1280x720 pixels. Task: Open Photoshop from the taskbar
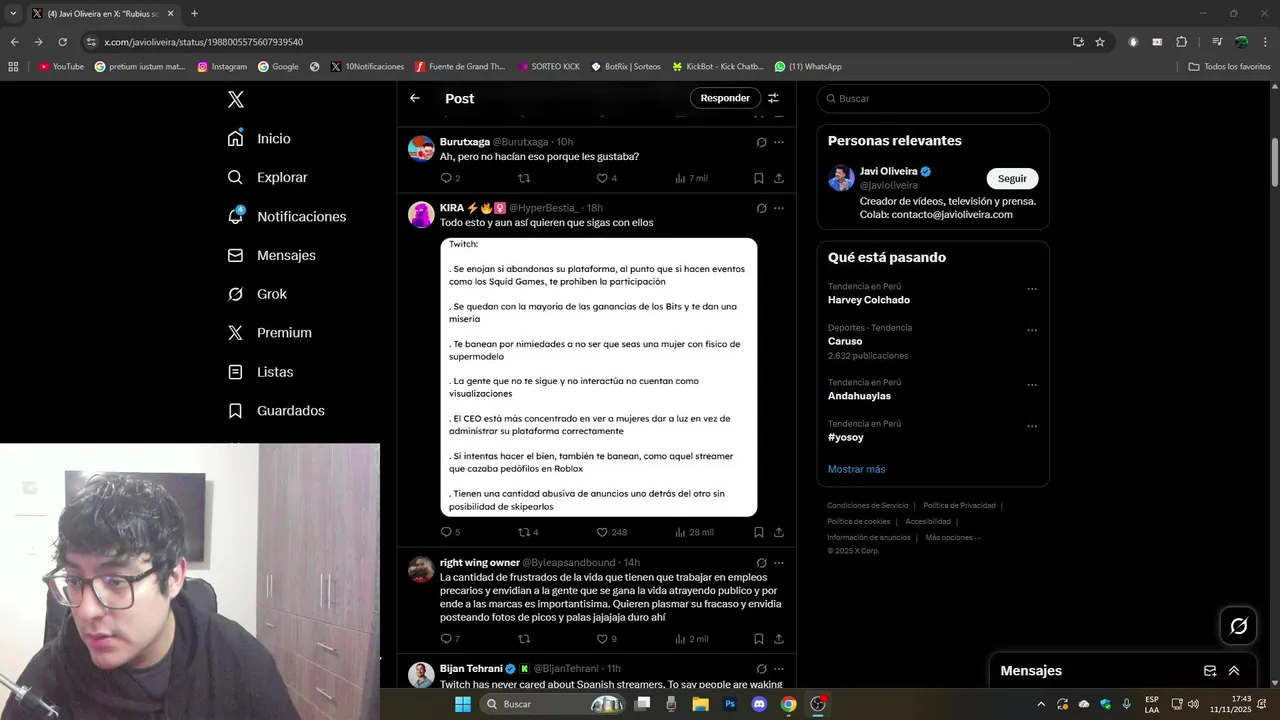(730, 704)
